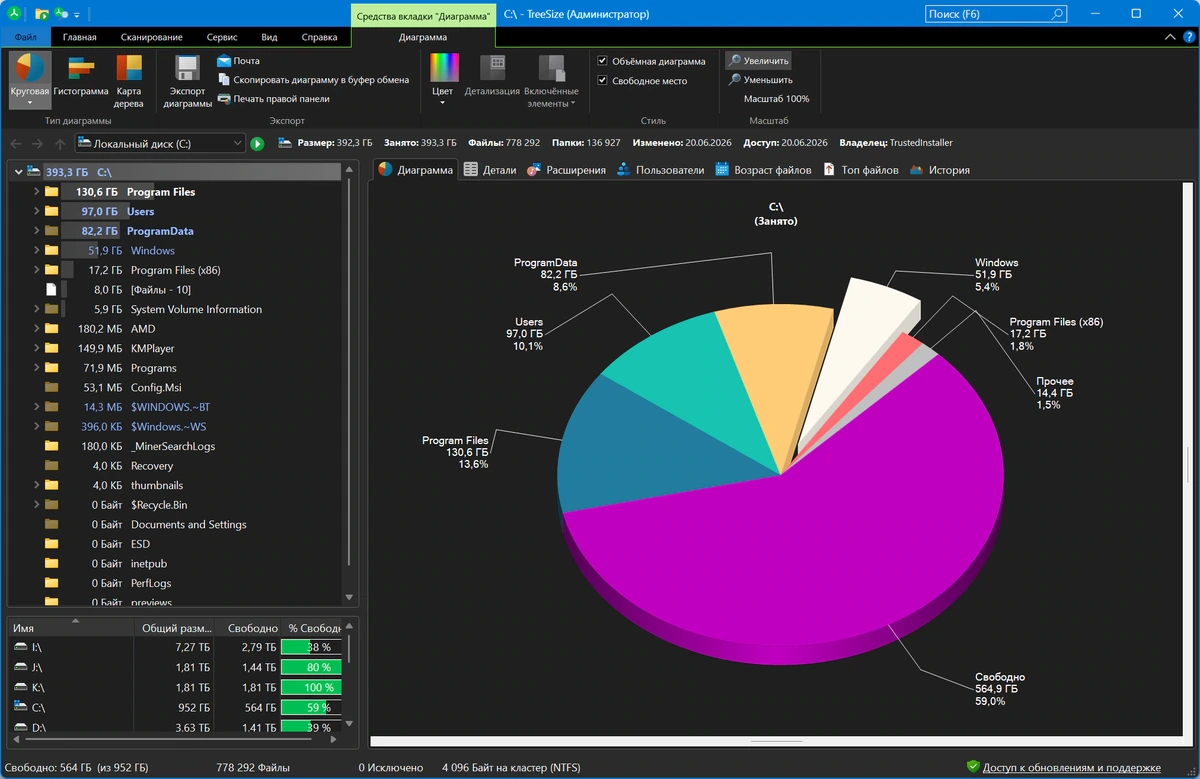Zoom in with Увеличить
Image resolution: width=1200 pixels, height=779 pixels.
[758, 61]
